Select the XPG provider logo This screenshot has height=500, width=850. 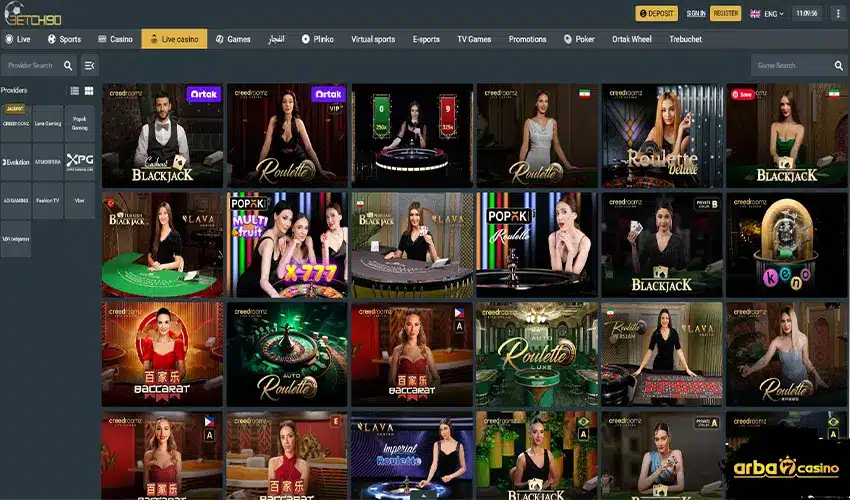79,161
